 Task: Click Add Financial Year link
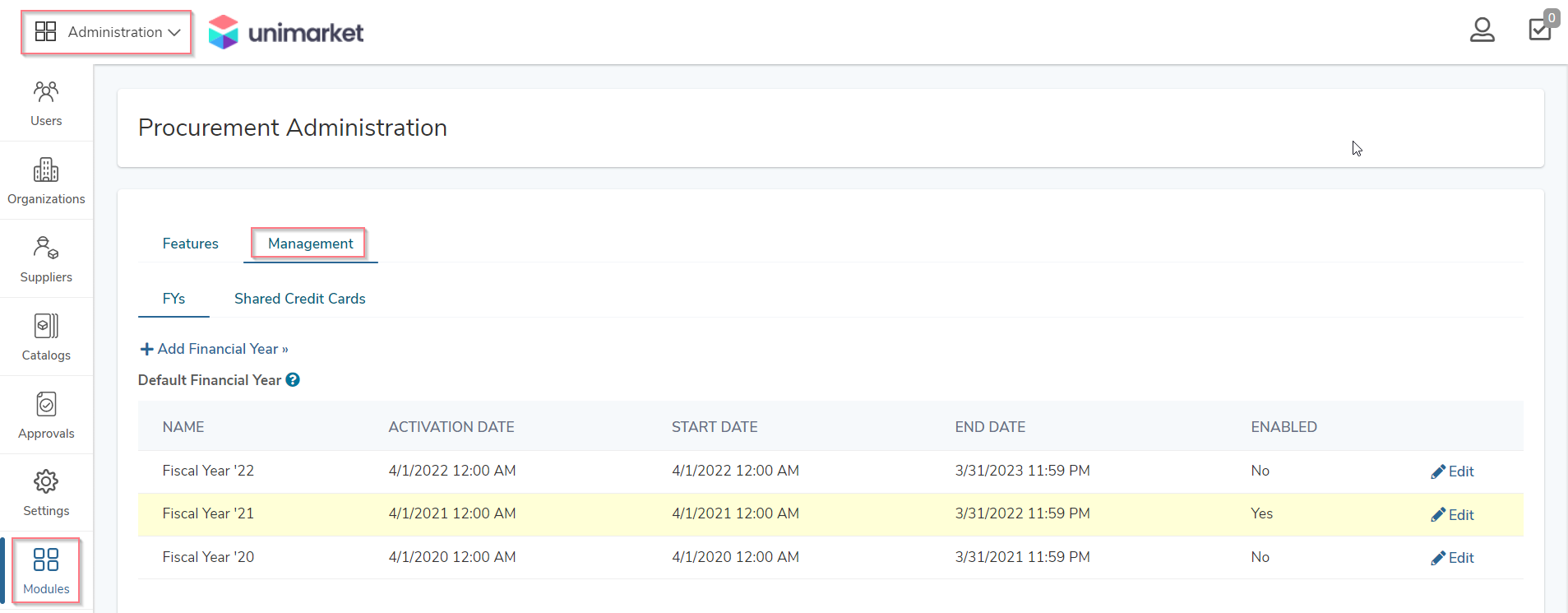click(215, 349)
